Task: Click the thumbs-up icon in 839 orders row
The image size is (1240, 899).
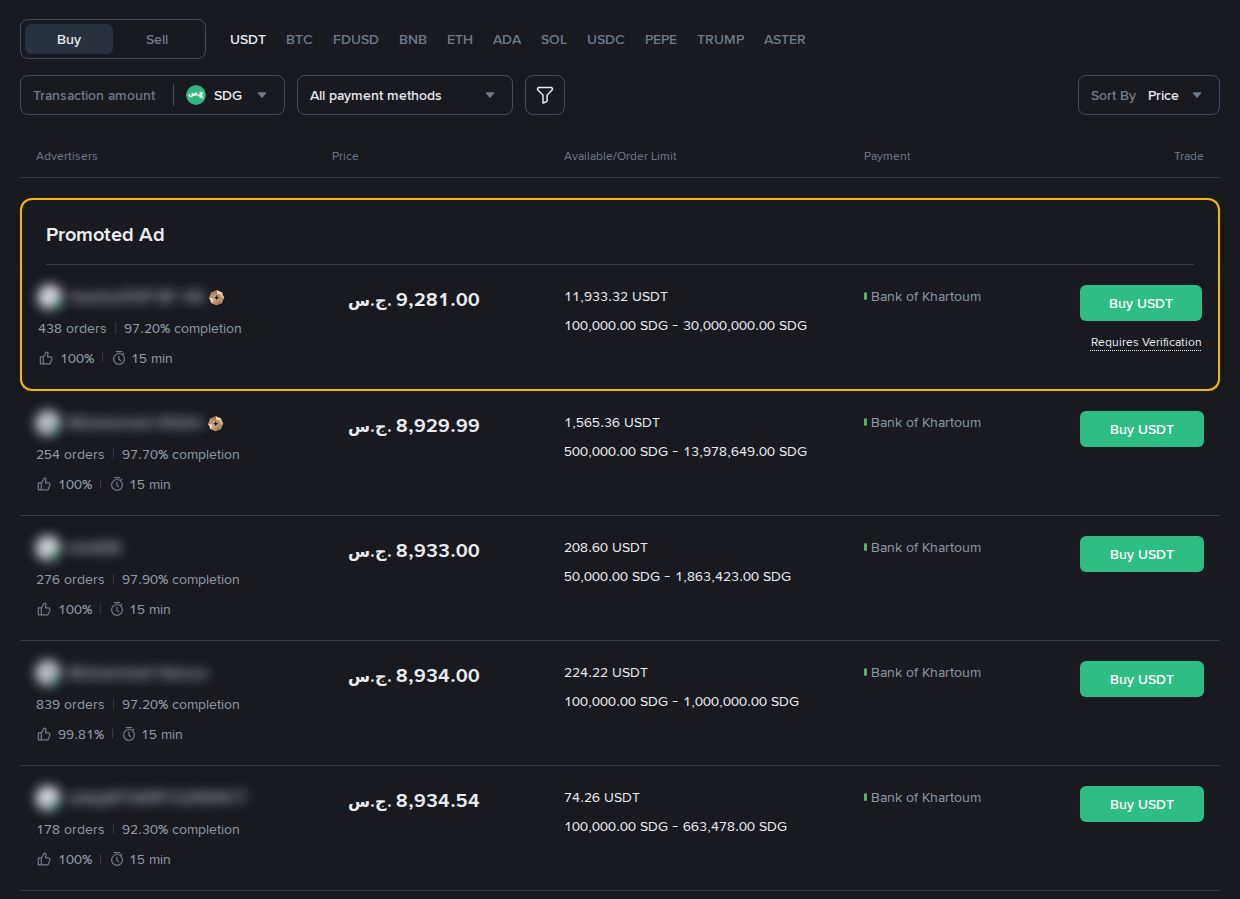Action: point(43,734)
